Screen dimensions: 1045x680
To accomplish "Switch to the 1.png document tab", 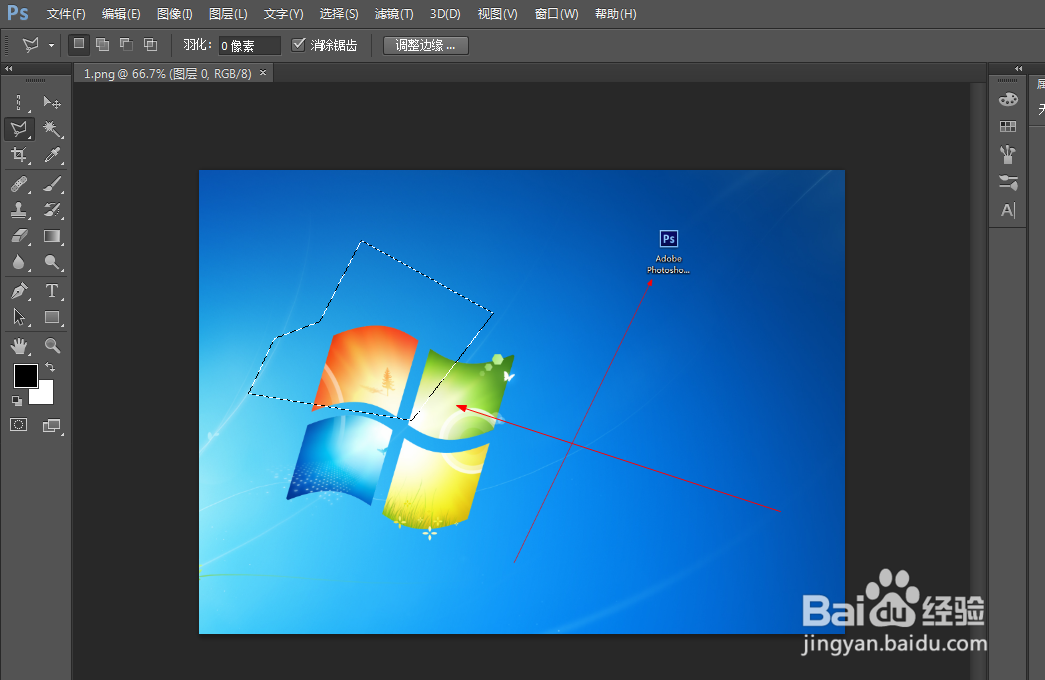I will coord(167,73).
